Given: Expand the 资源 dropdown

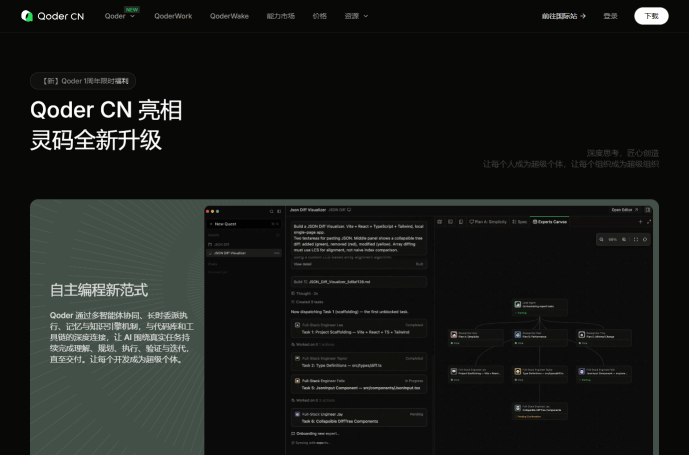Looking at the screenshot, I should [356, 16].
